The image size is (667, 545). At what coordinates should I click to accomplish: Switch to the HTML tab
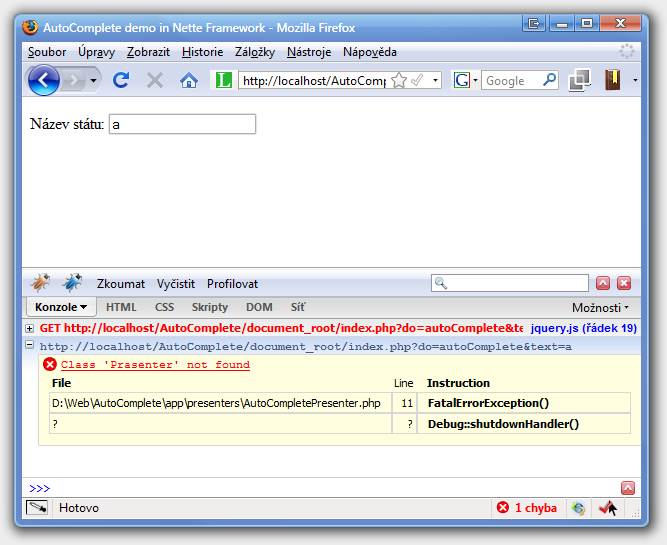pyautogui.click(x=121, y=307)
